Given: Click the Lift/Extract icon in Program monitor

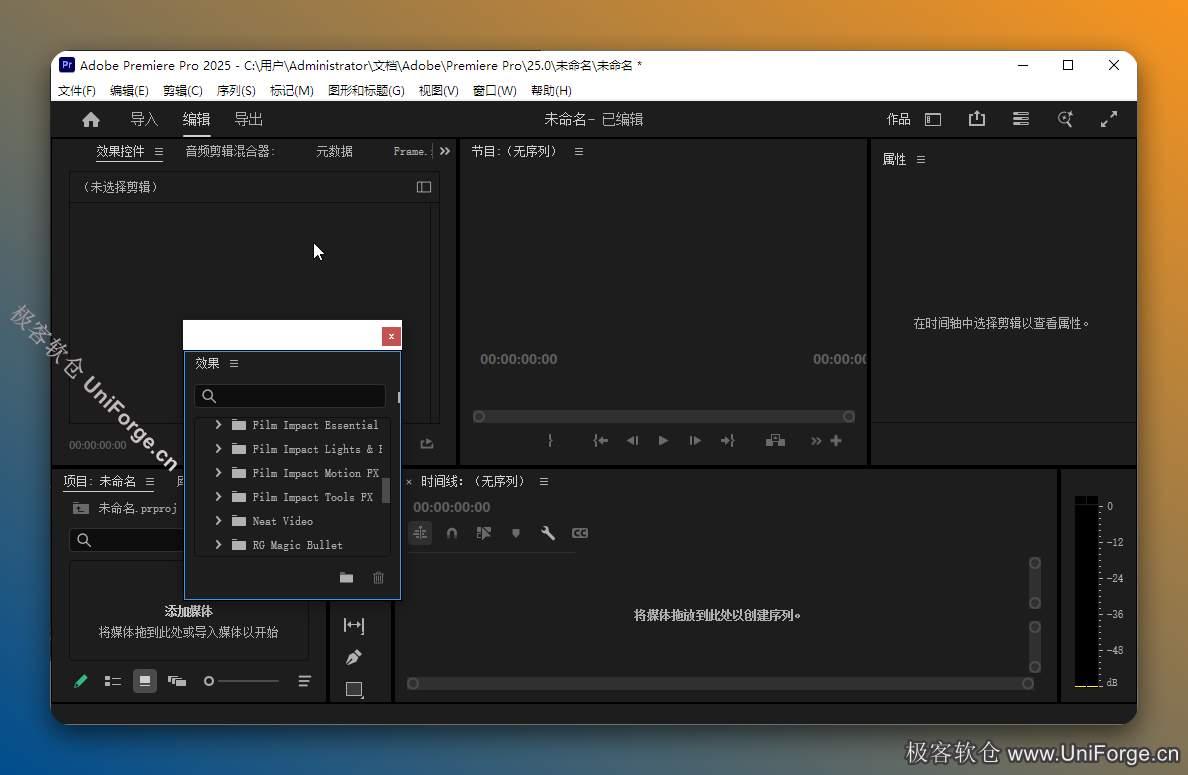Looking at the screenshot, I should tap(775, 441).
